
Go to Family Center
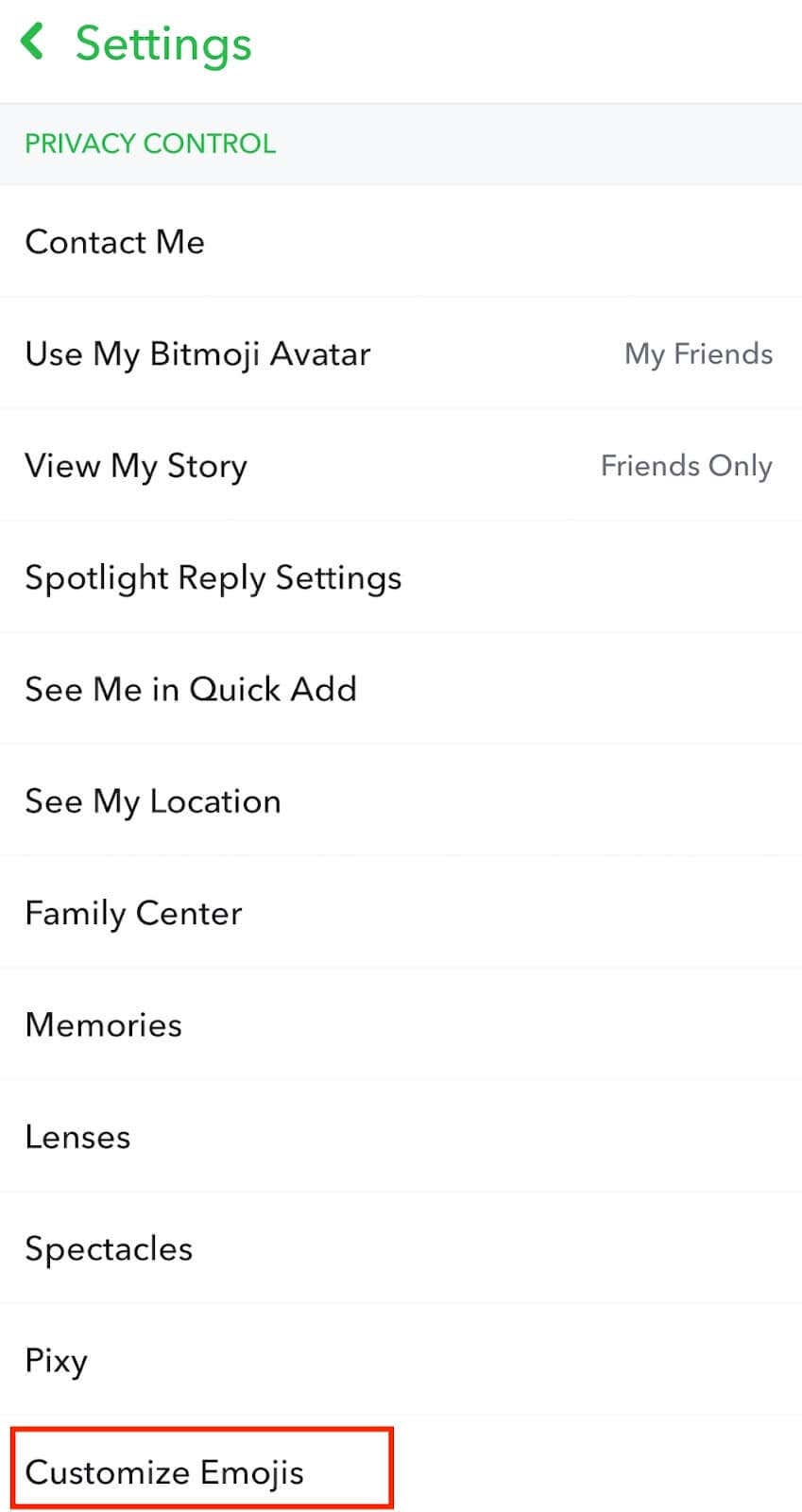133,914
